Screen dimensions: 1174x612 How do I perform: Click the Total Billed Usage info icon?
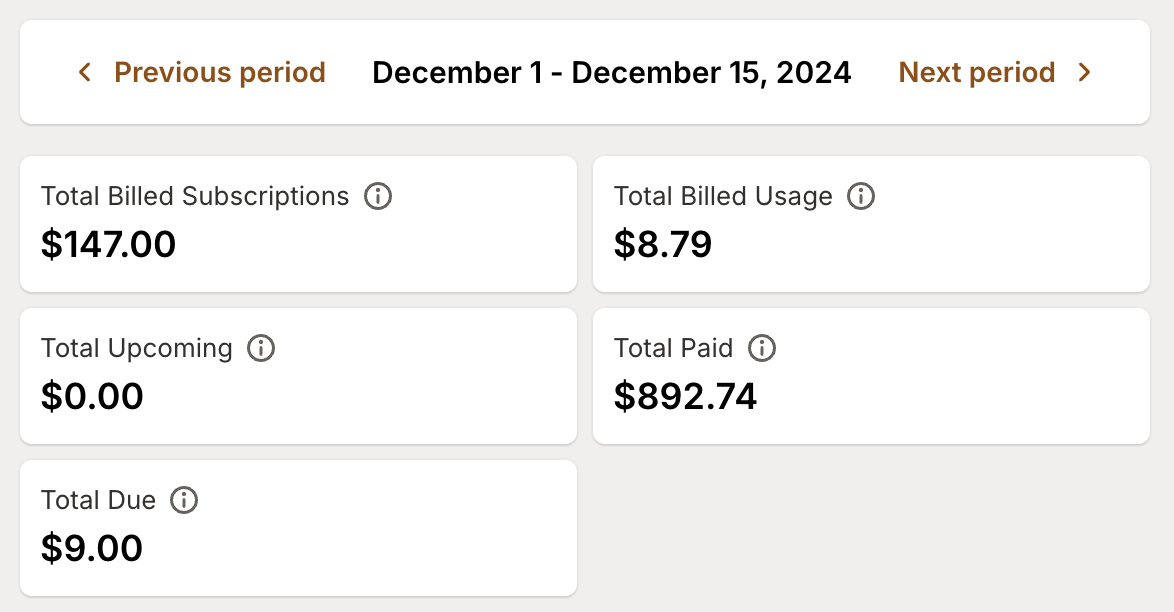860,196
